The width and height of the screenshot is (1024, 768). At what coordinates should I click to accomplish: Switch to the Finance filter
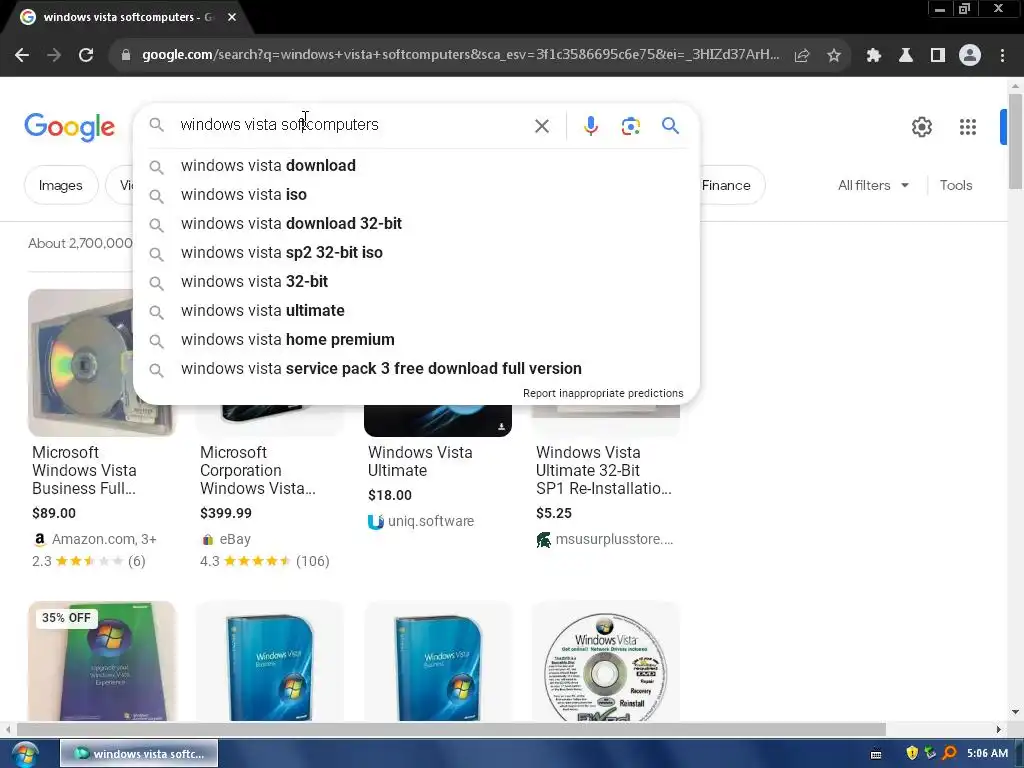pyautogui.click(x=726, y=185)
